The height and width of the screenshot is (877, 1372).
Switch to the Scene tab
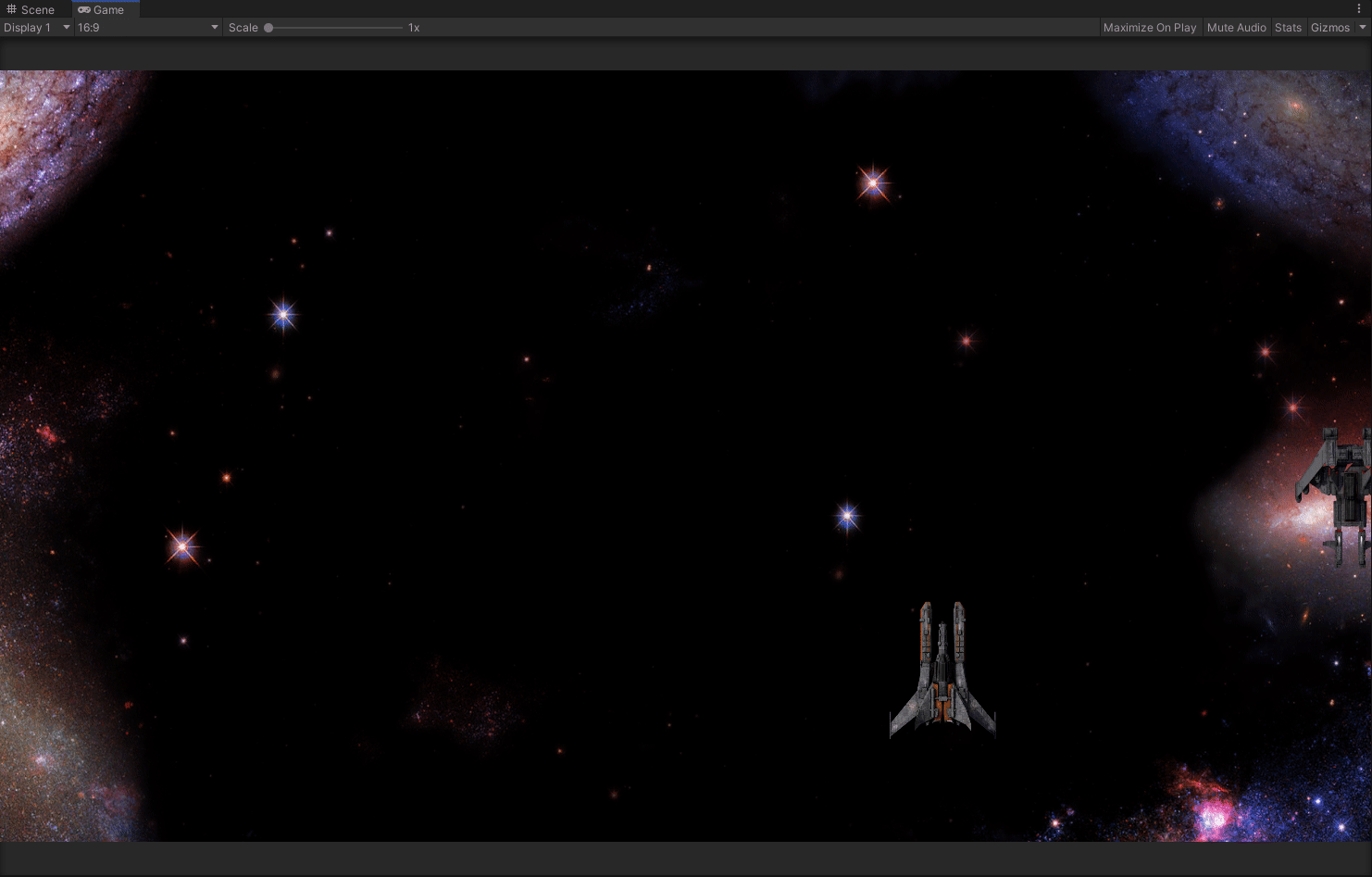[31, 9]
